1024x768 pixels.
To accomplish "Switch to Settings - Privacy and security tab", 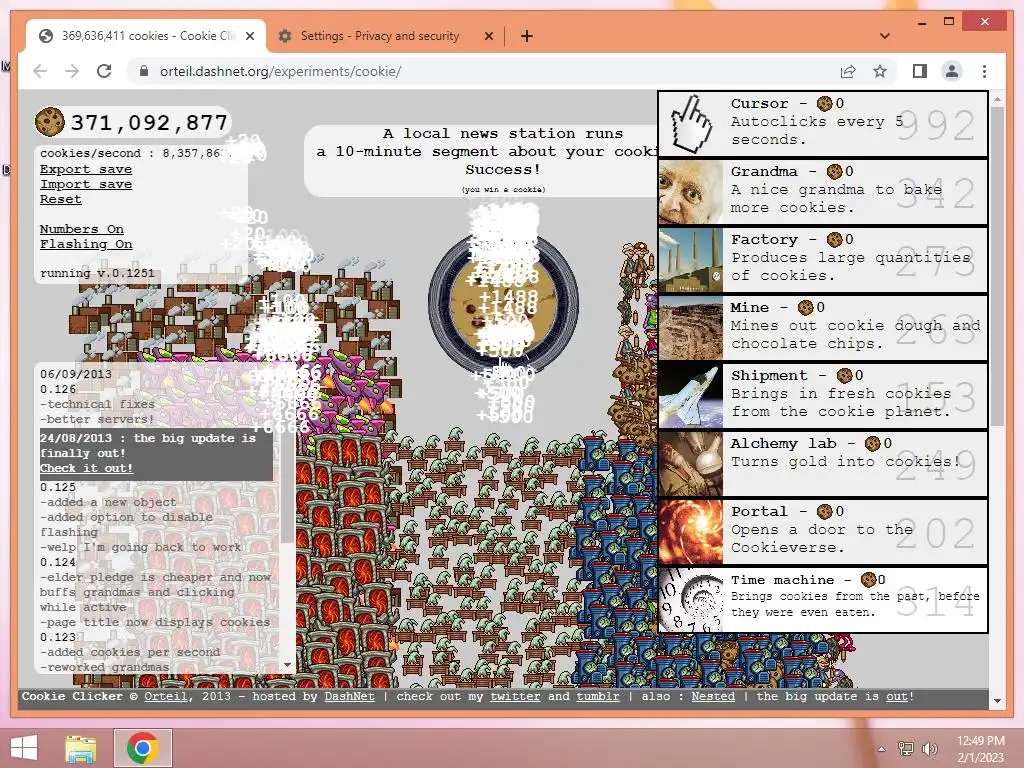I will pyautogui.click(x=379, y=36).
